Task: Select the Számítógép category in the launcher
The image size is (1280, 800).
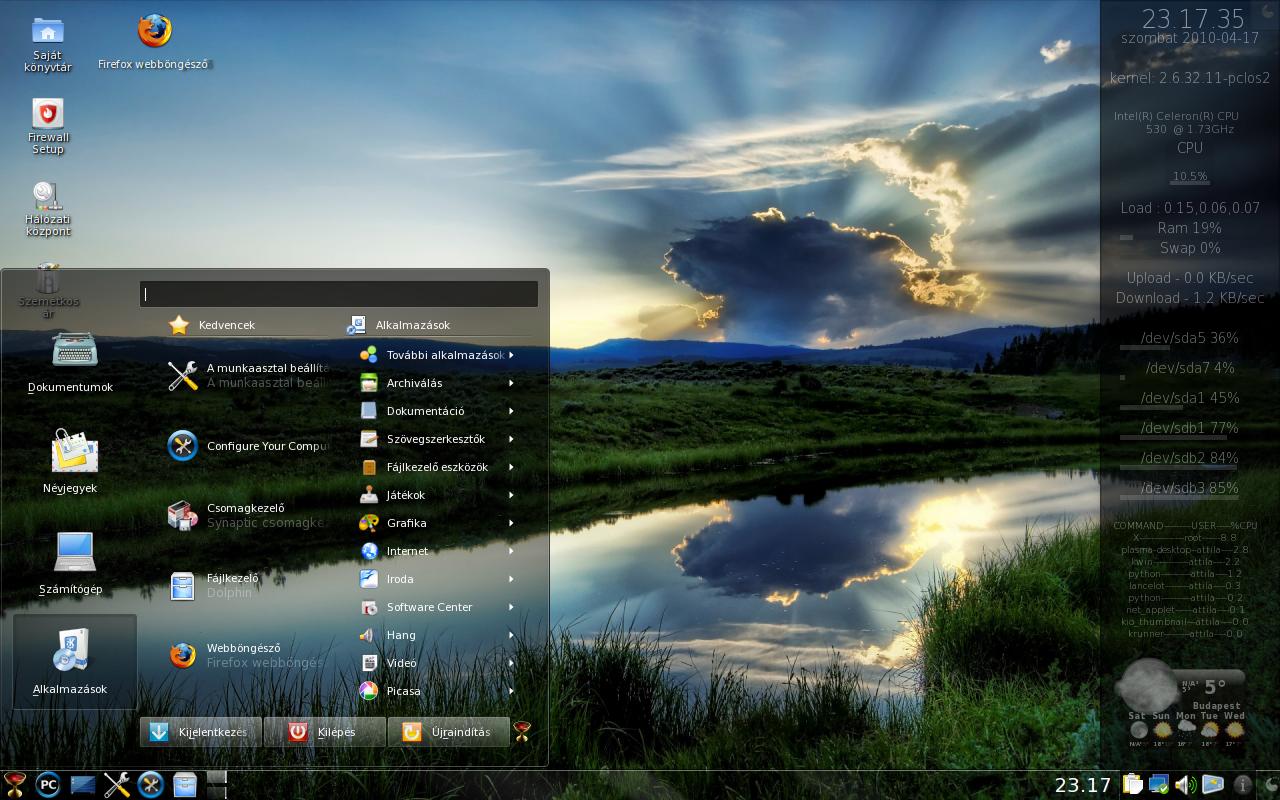Action: 70,563
